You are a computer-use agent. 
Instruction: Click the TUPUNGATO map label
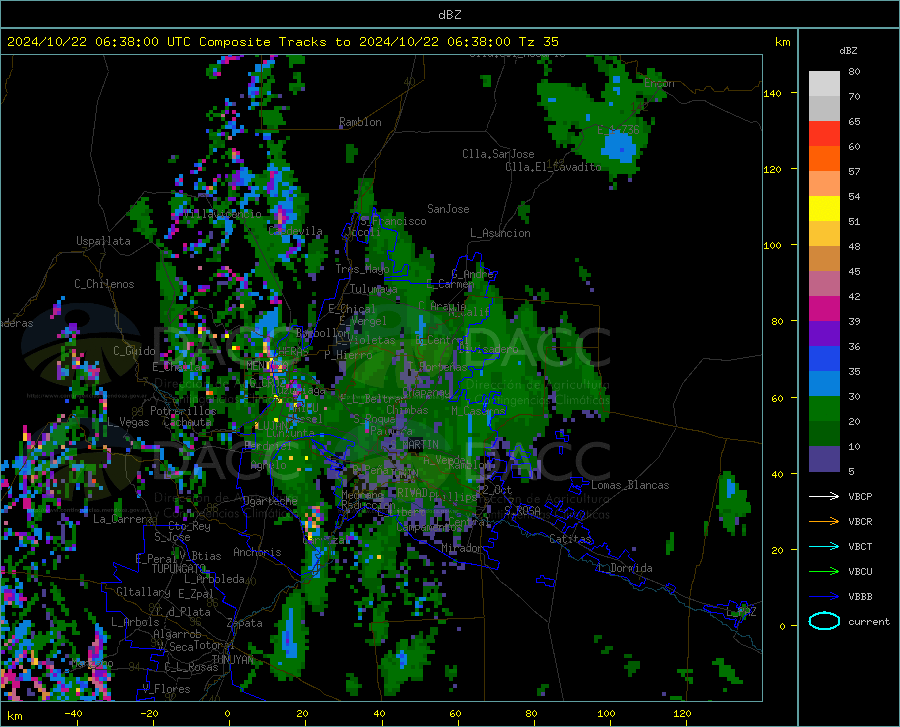pos(179,569)
